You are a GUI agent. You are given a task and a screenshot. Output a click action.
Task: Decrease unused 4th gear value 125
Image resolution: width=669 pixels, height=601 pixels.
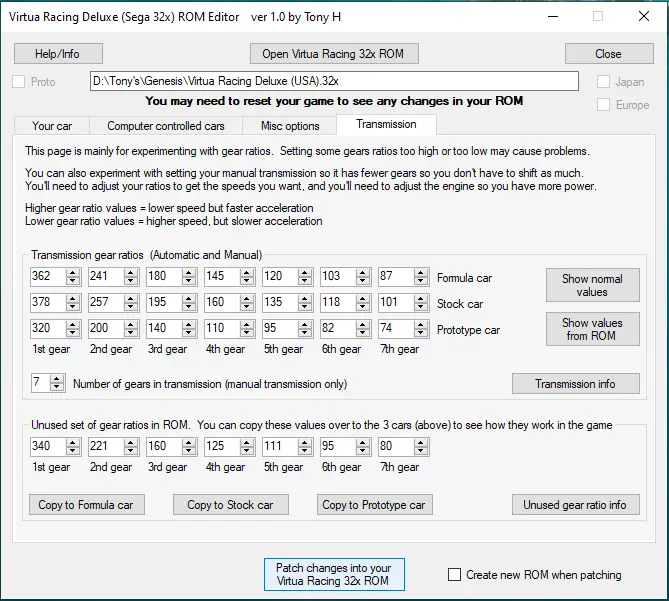pos(247,450)
